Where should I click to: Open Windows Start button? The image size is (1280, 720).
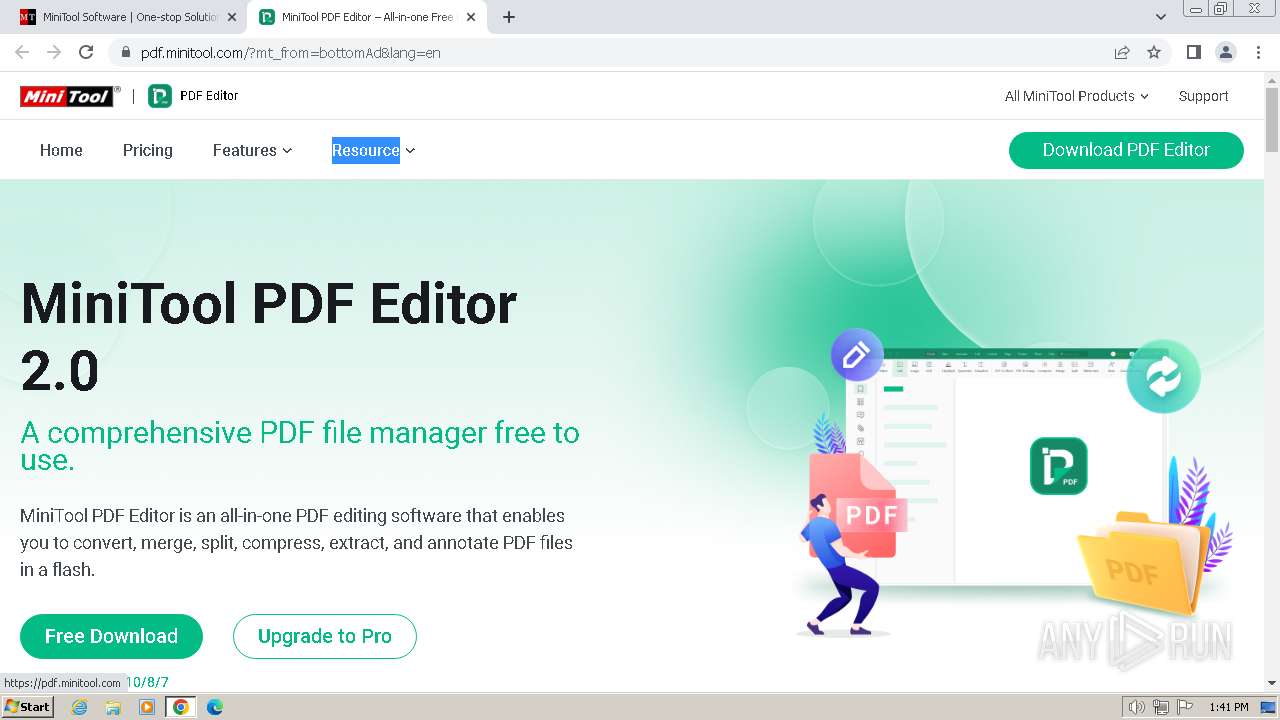point(28,707)
